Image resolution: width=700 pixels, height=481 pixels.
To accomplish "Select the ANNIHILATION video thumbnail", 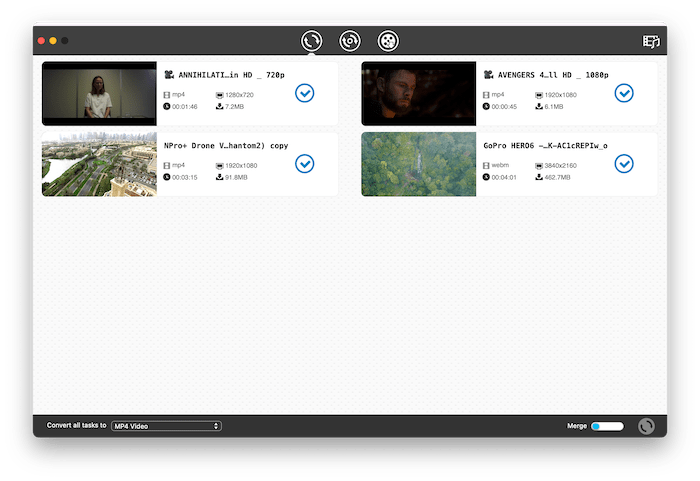I will click(x=99, y=93).
